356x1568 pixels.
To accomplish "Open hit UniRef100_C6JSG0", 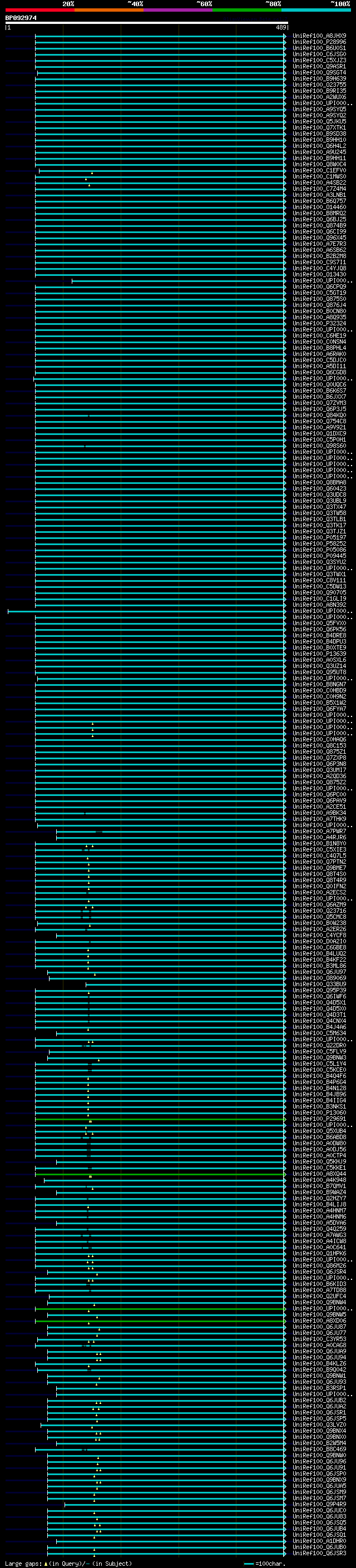I will coord(319,54).
